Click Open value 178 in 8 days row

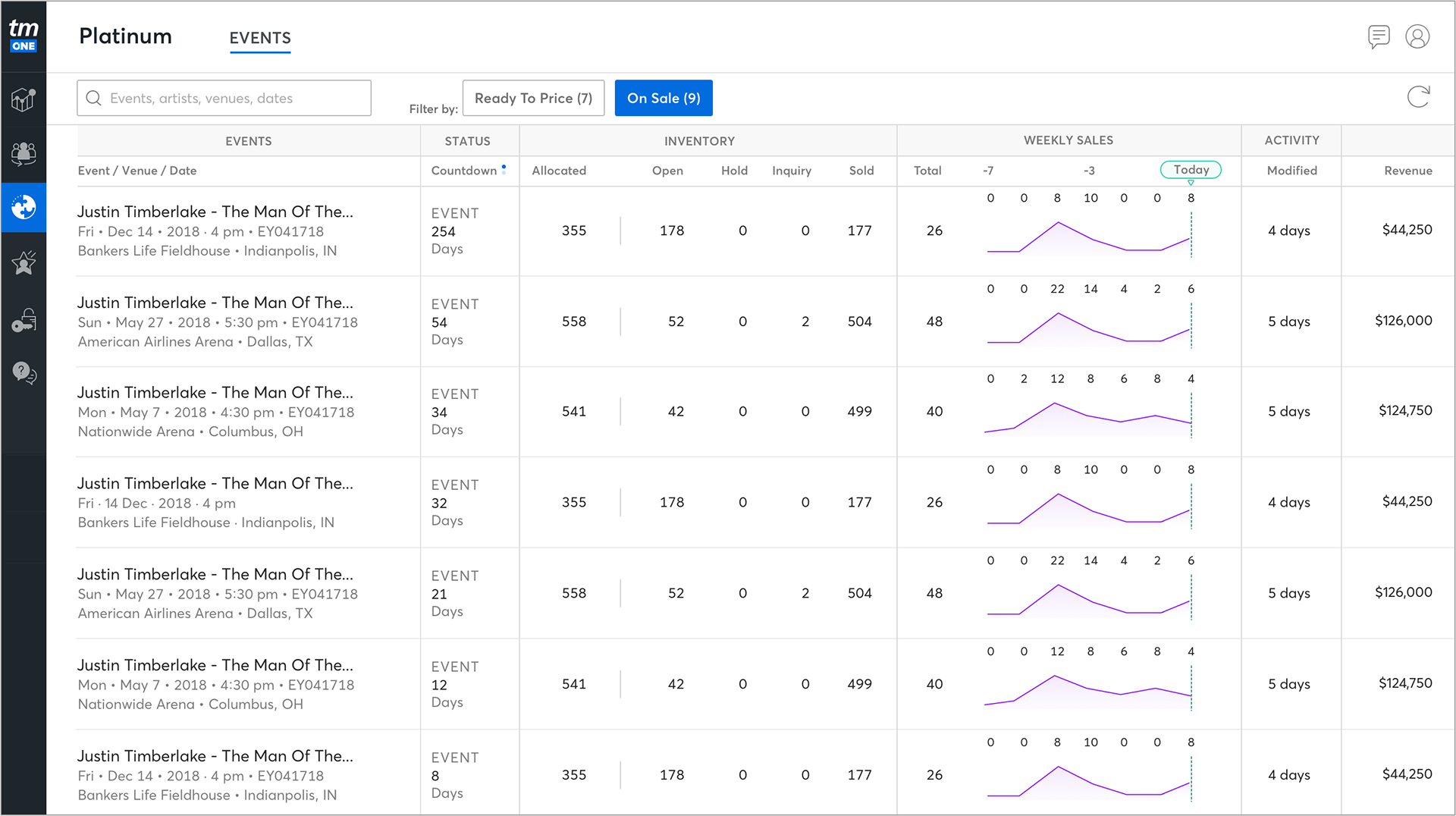click(x=672, y=776)
